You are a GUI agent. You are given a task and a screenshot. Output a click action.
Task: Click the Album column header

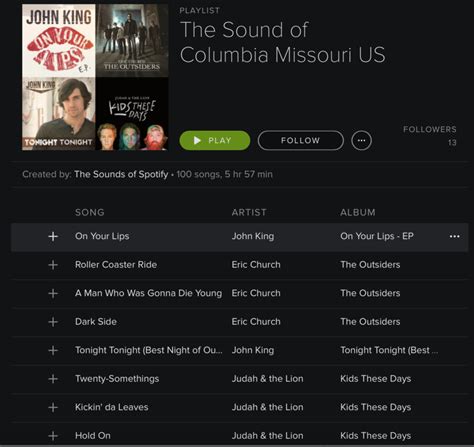(x=358, y=212)
